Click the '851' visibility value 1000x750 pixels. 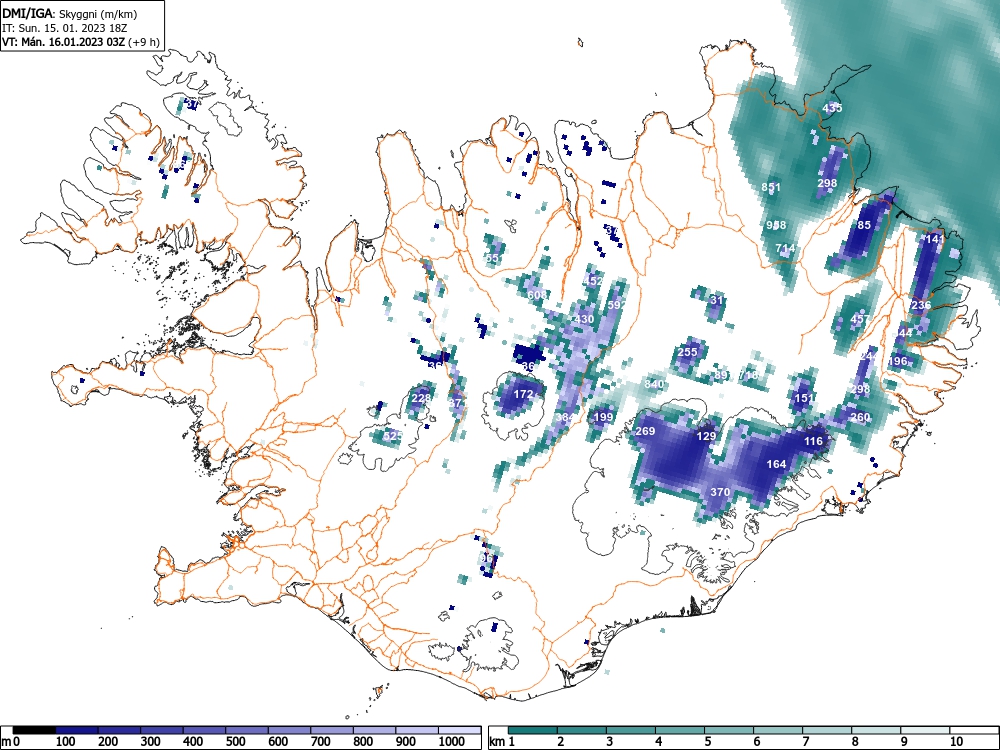click(x=771, y=188)
